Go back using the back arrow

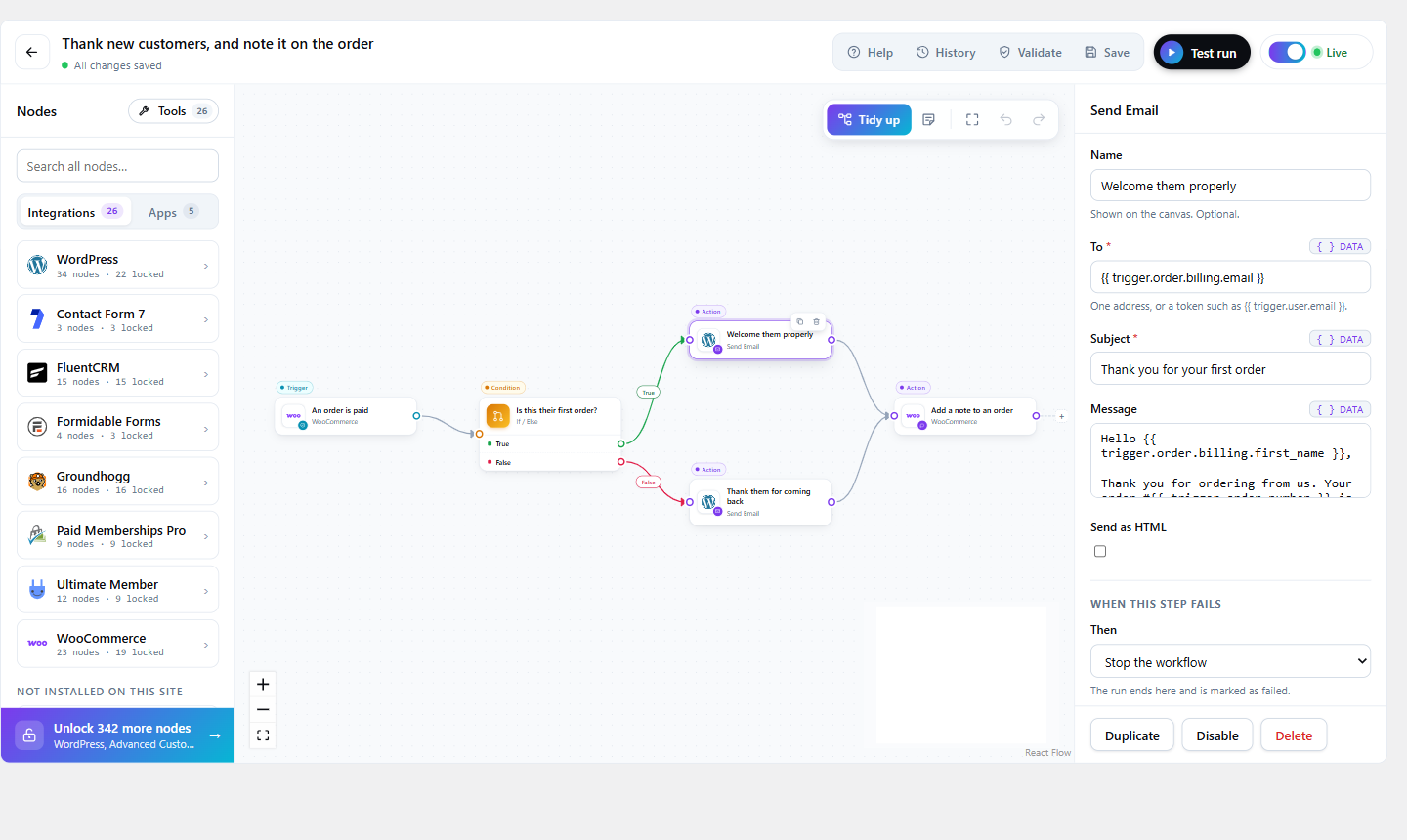coord(32,53)
